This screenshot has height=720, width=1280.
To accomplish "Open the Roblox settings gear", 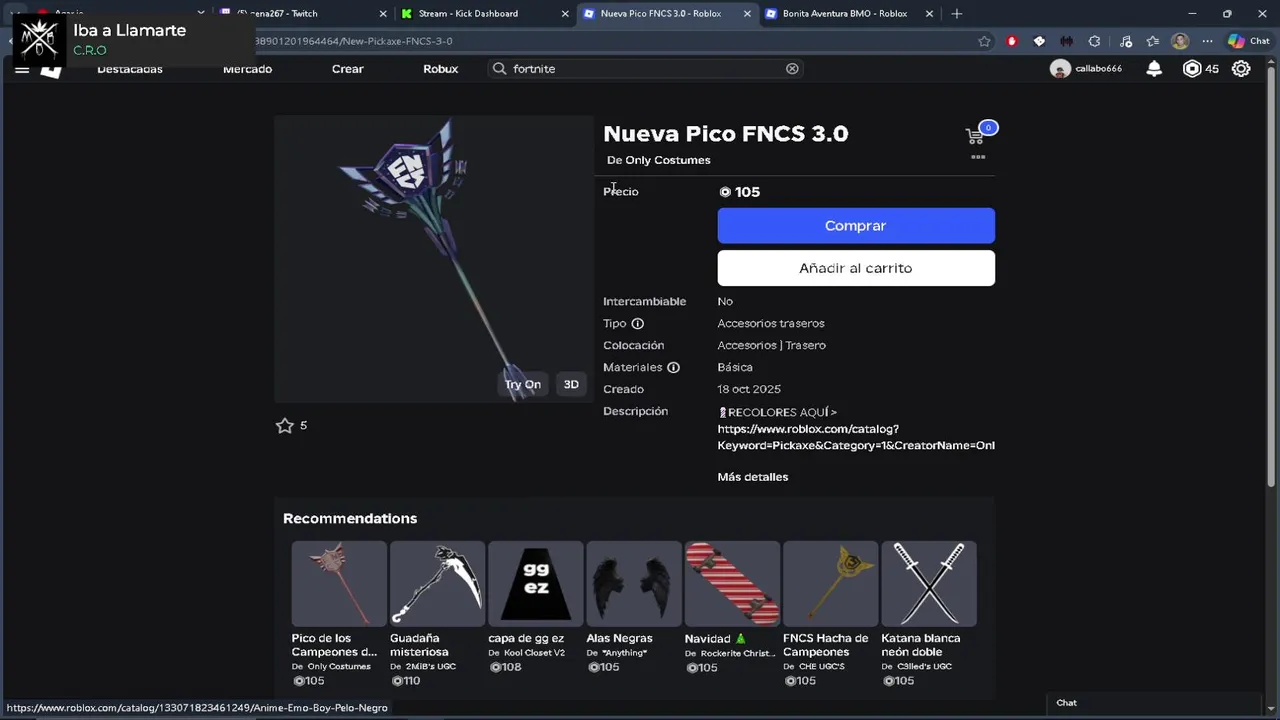I will pyautogui.click(x=1241, y=69).
